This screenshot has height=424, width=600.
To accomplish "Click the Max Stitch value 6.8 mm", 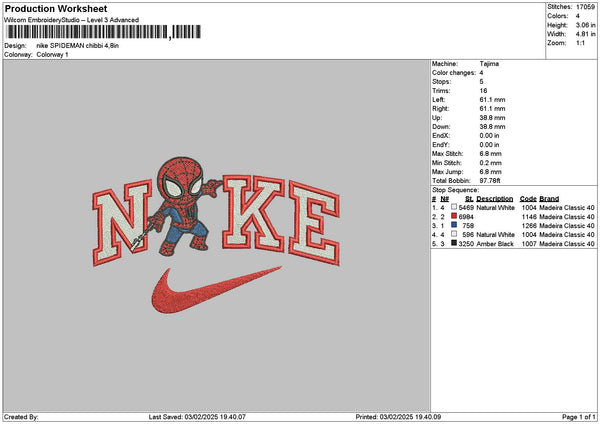I will (491, 154).
